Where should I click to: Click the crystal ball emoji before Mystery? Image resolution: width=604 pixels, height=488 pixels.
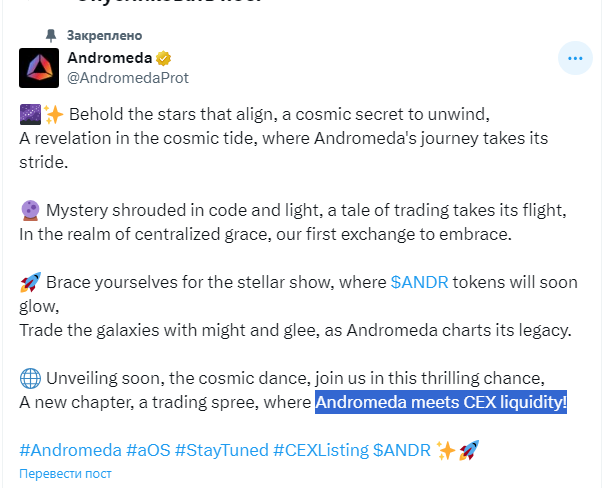[x=29, y=210]
